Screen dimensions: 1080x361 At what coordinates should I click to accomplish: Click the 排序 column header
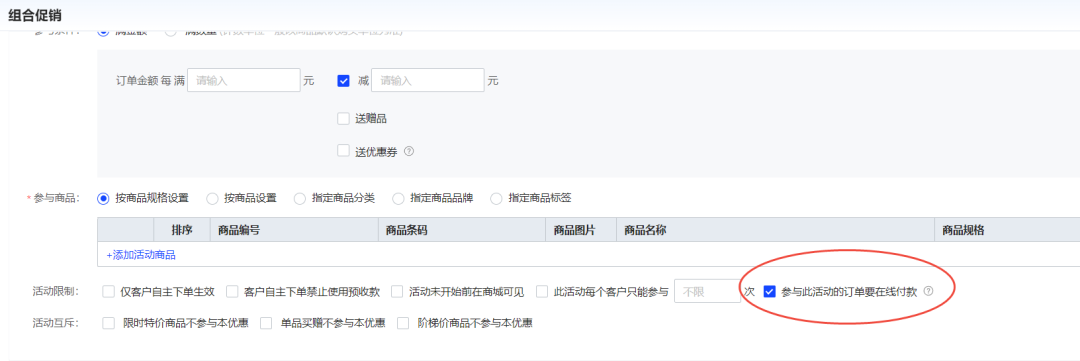[x=182, y=230]
